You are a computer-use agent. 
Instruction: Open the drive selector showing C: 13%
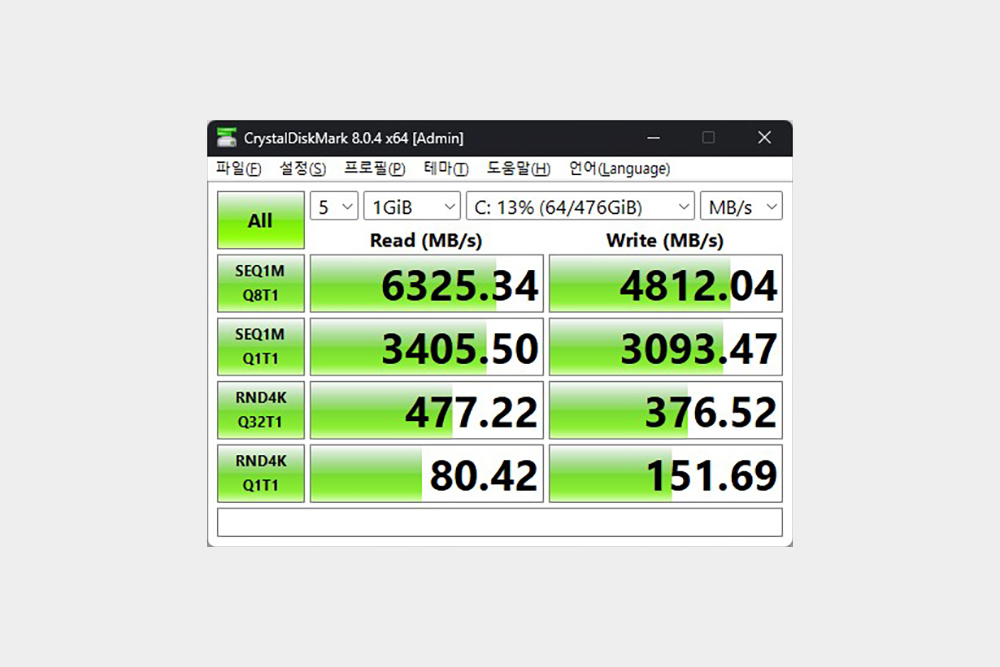point(580,207)
